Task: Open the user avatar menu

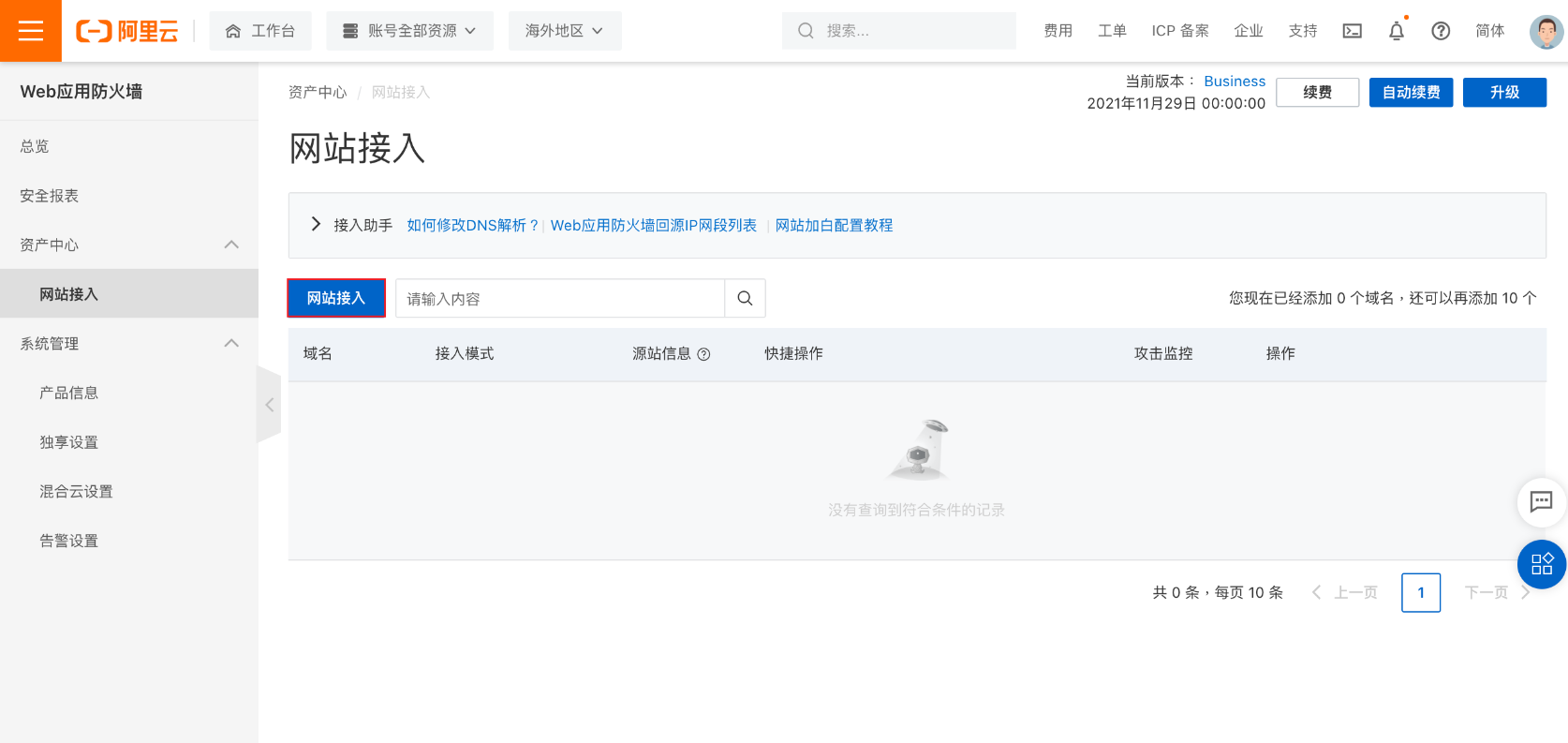Action: (1546, 31)
